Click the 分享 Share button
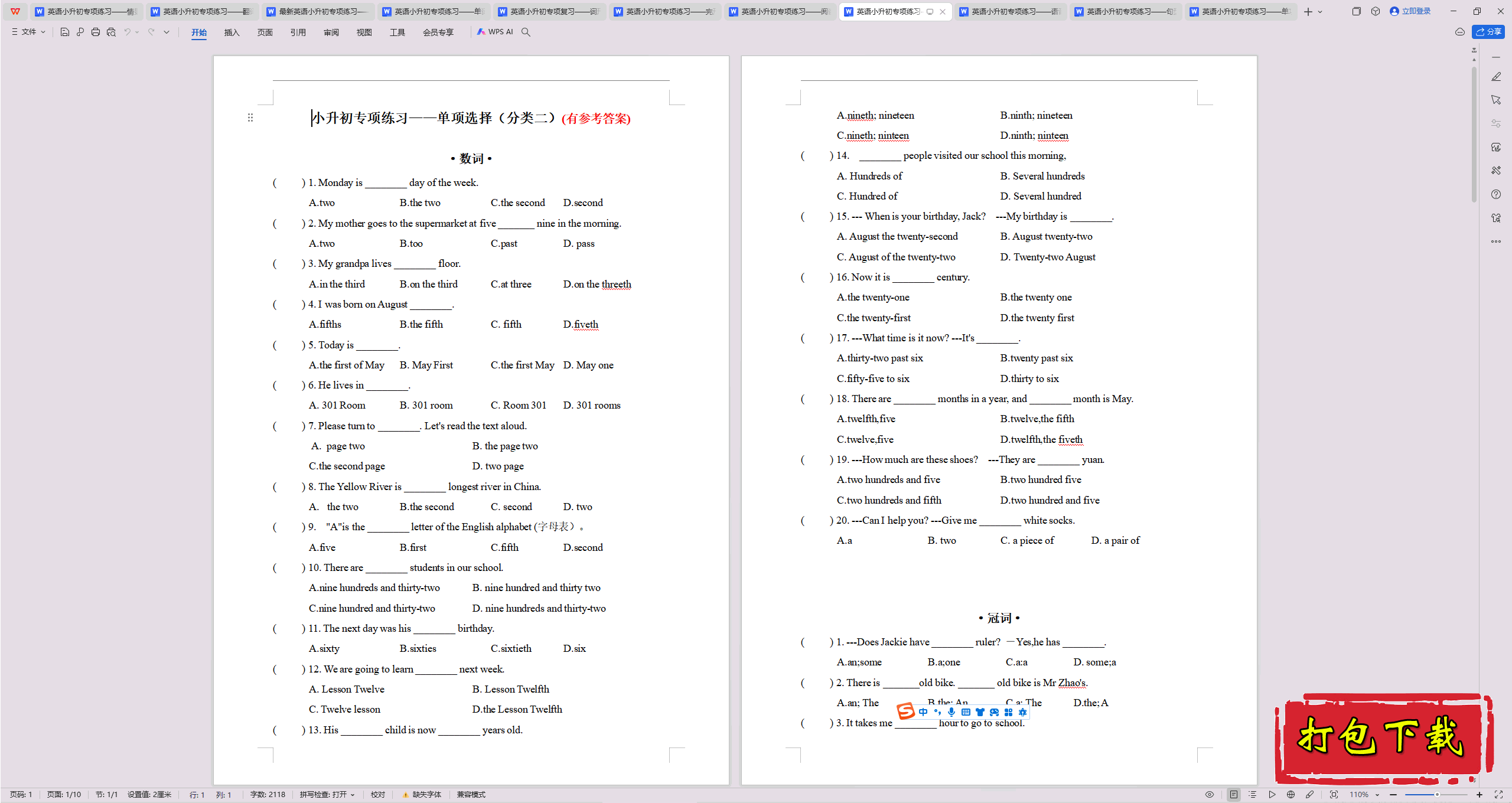The image size is (1512, 803). click(x=1488, y=32)
